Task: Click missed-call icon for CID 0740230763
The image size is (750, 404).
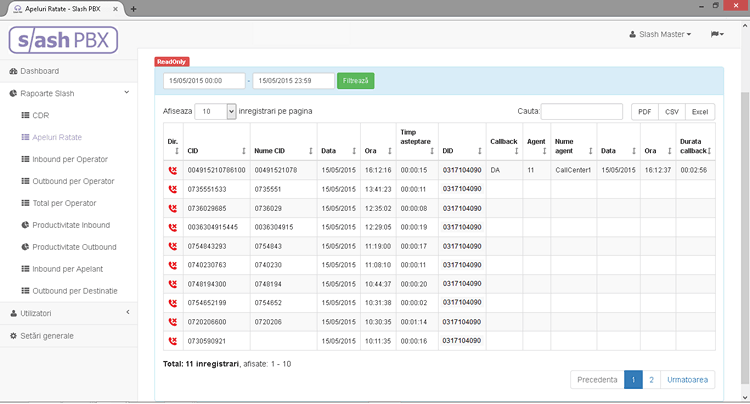Action: [x=173, y=265]
